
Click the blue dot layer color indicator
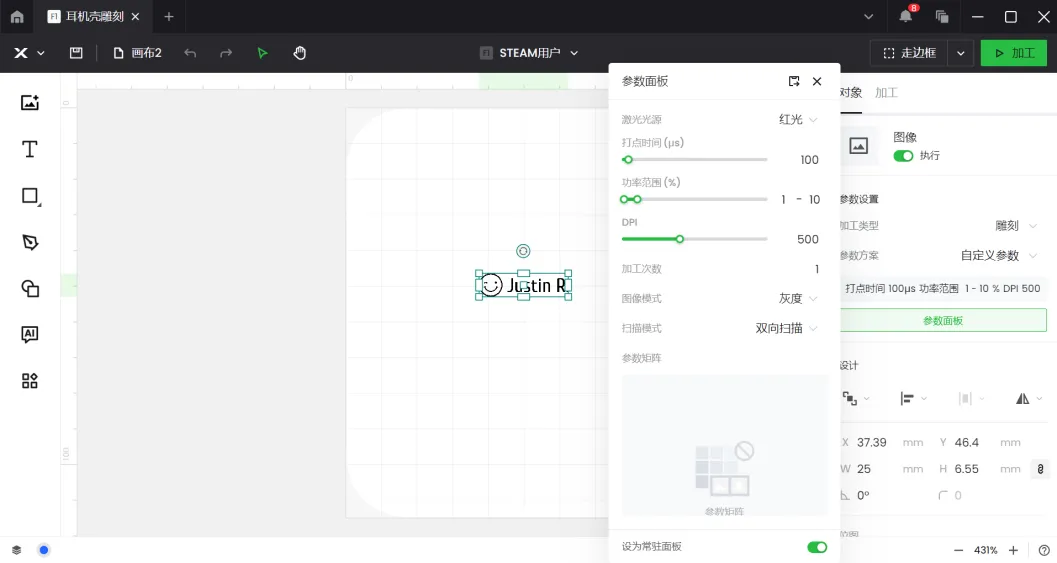coord(44,550)
